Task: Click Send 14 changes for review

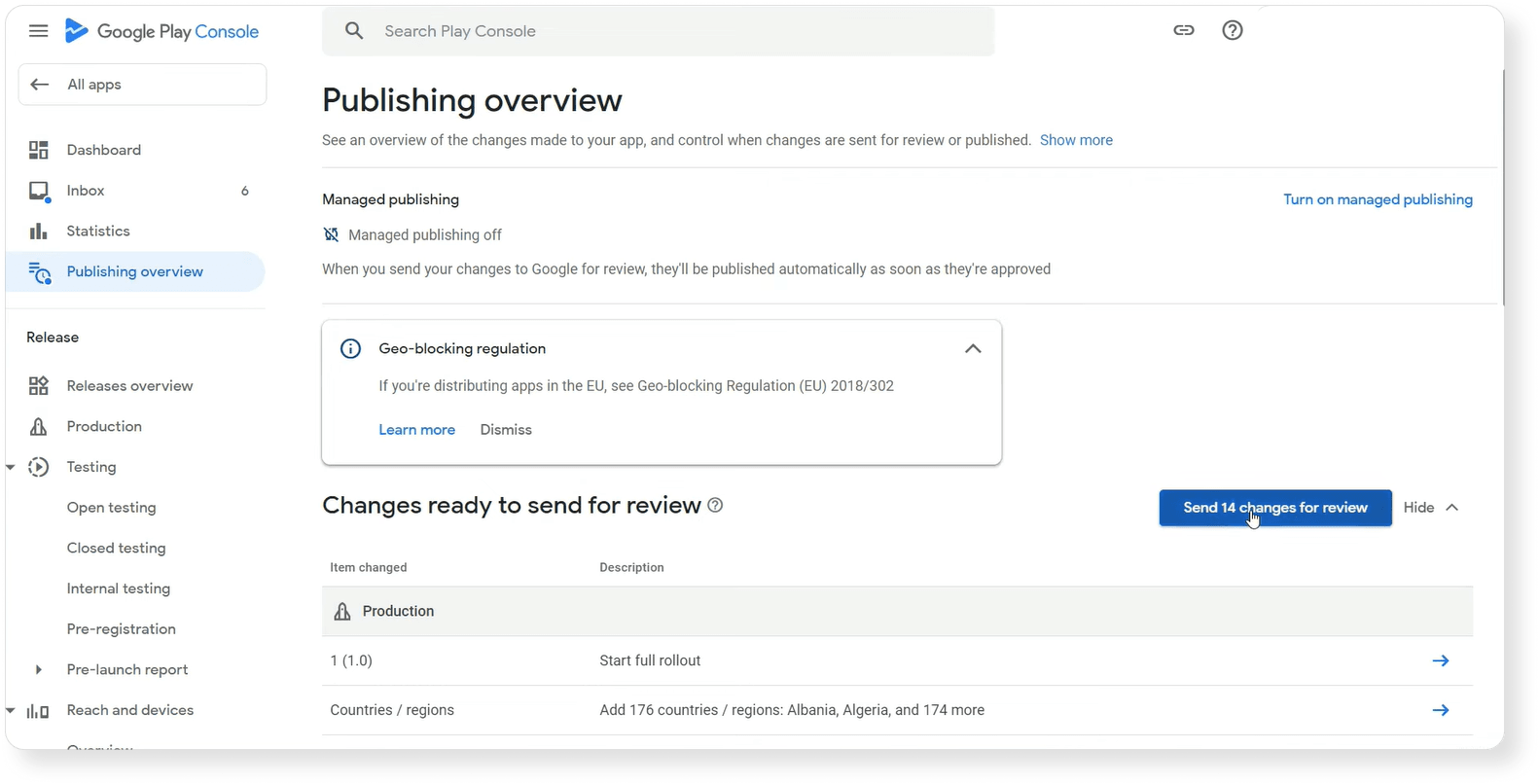Action: (x=1275, y=508)
